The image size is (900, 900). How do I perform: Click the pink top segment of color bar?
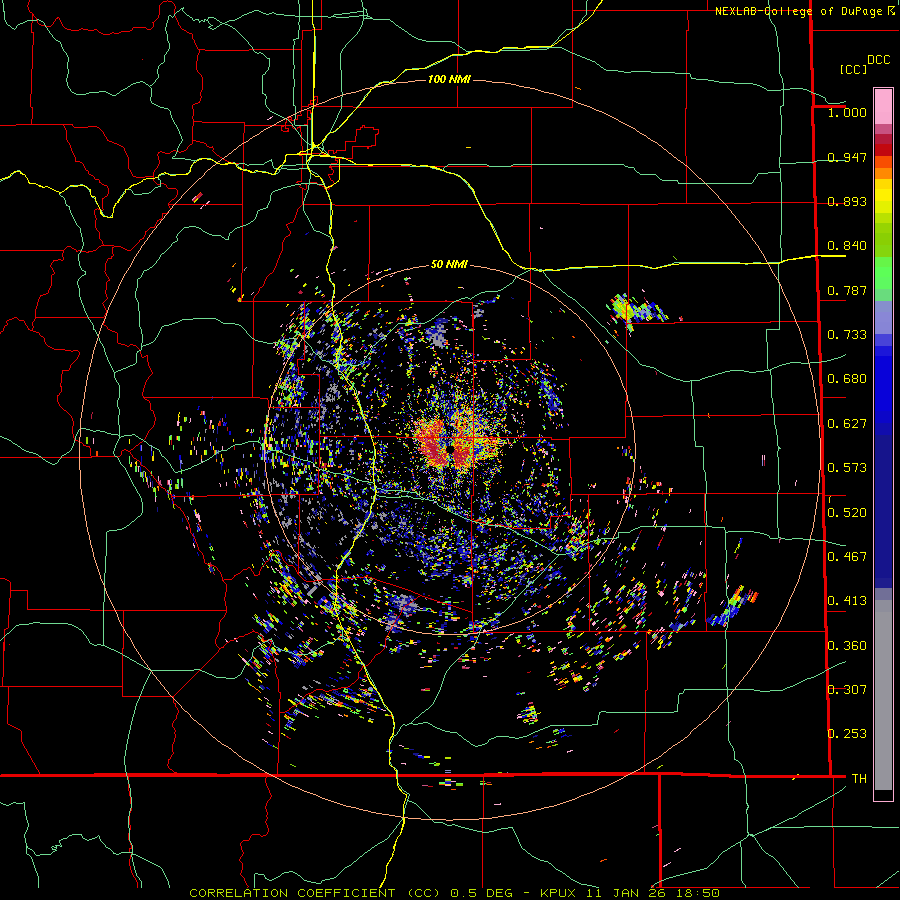(883, 106)
